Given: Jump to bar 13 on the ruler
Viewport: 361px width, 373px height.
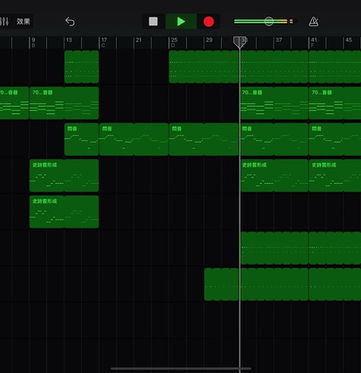Looking at the screenshot, I should [x=68, y=40].
